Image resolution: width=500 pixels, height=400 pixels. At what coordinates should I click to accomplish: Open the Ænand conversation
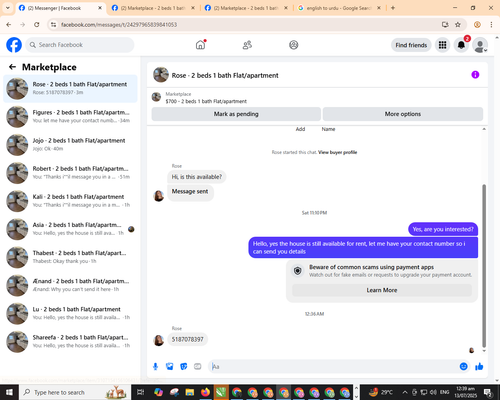coord(70,285)
